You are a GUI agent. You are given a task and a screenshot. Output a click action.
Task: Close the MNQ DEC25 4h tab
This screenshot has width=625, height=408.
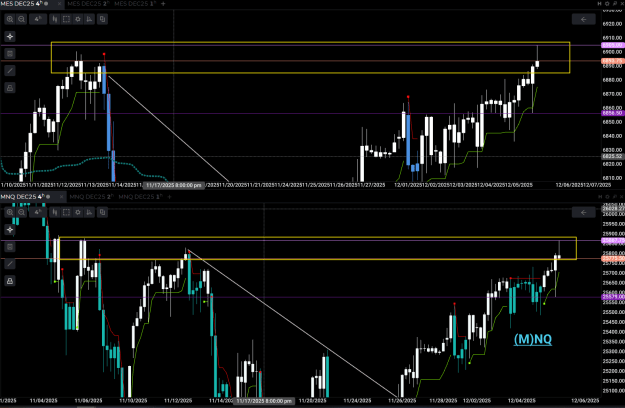click(61, 196)
